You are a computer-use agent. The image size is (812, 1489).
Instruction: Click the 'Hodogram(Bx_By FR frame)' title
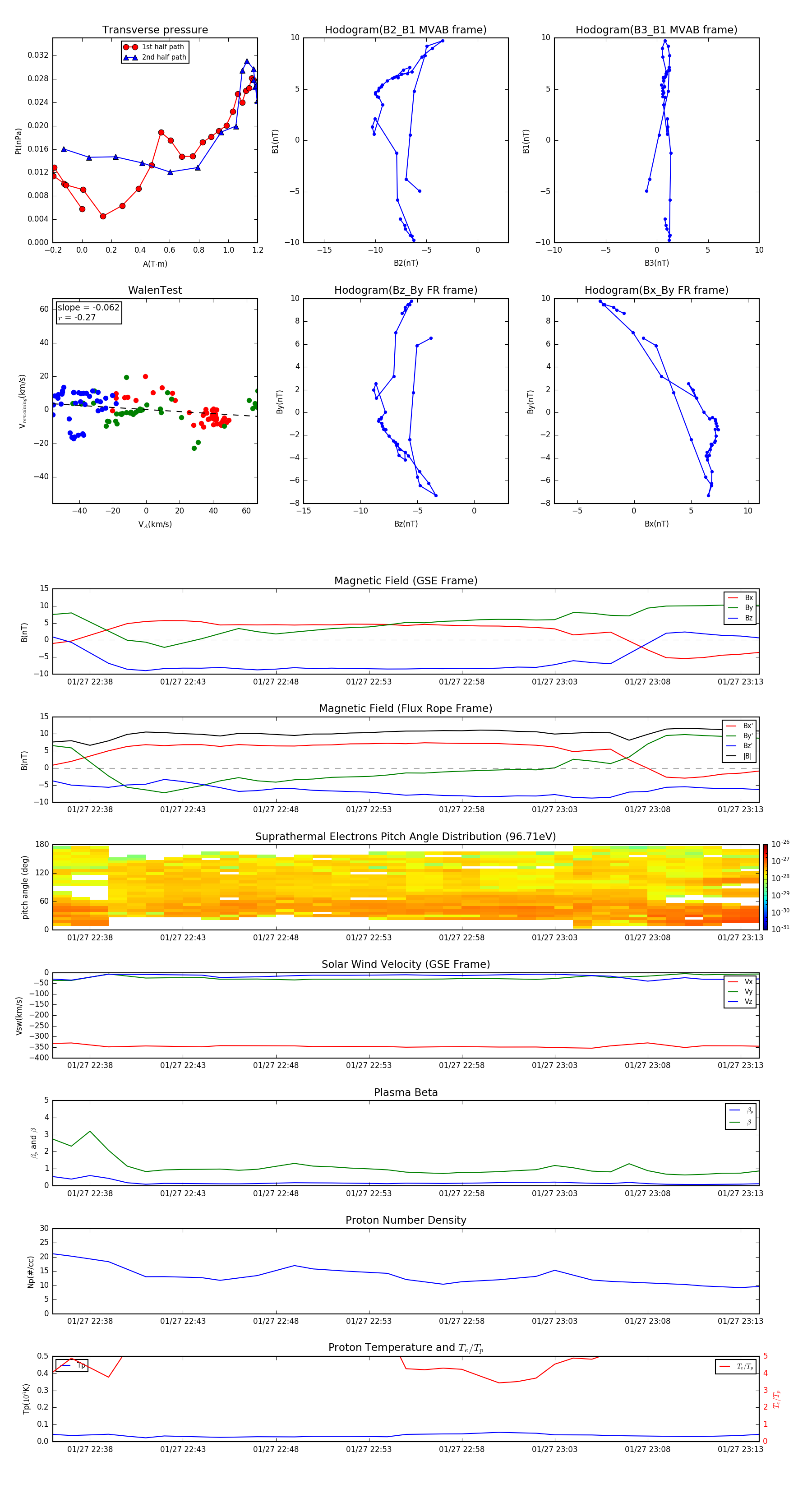656,290
